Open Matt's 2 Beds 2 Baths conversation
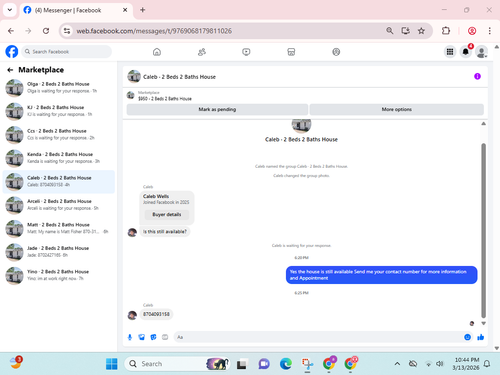Screen dimensions: 500x375 [x=59, y=228]
